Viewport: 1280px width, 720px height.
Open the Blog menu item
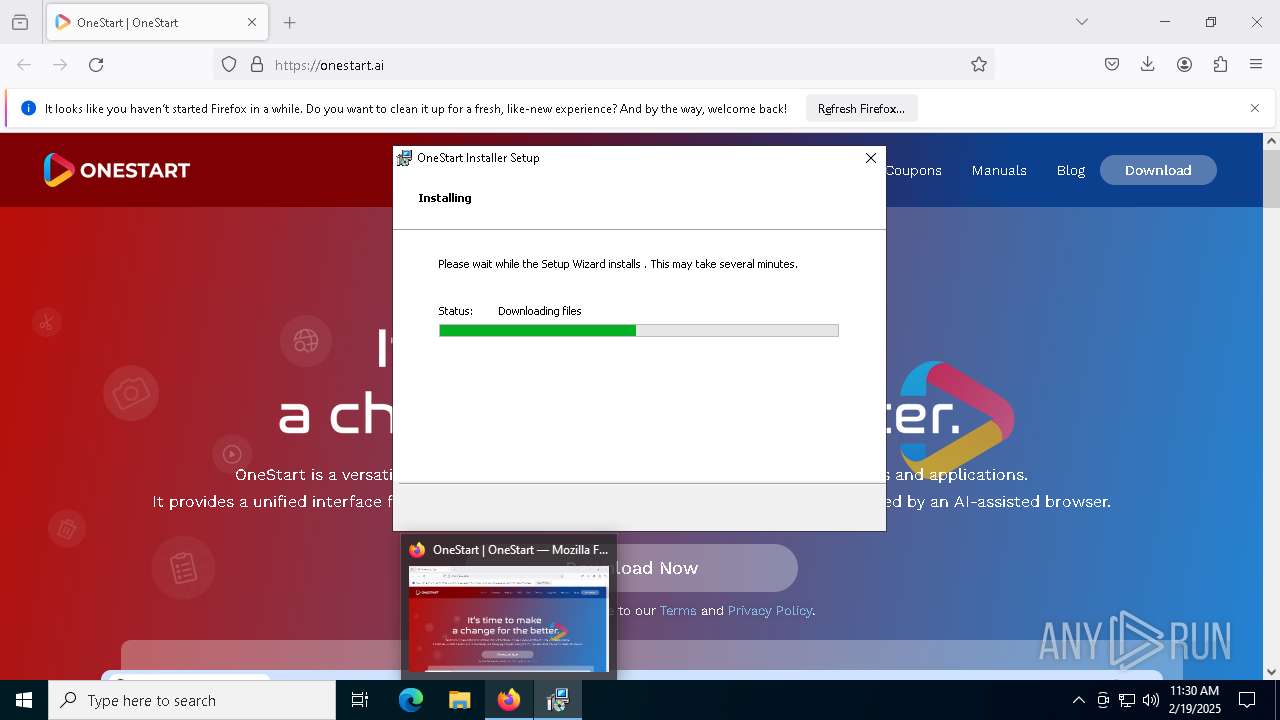tap(1070, 170)
